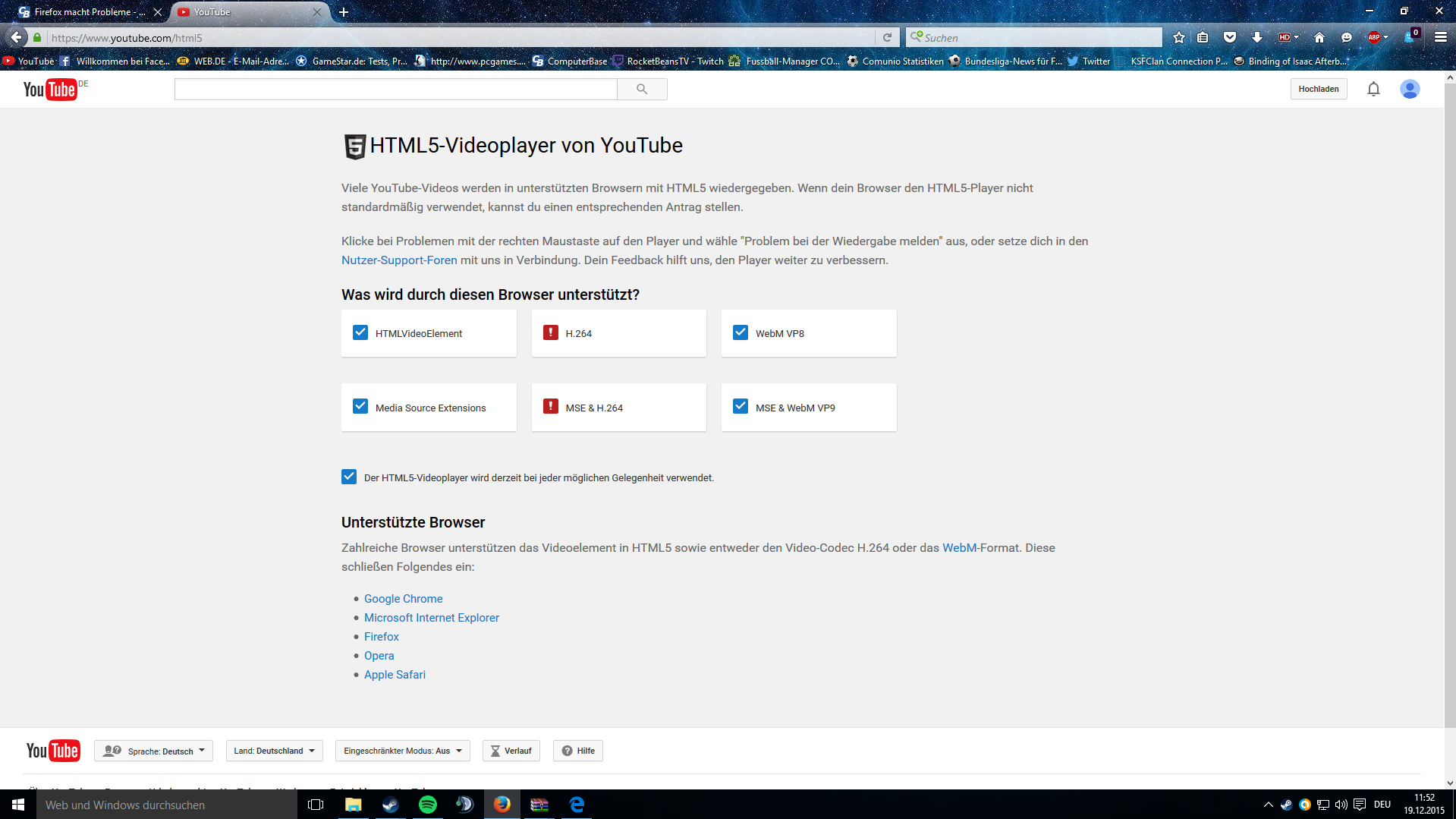
Task: Open Microsoft Edge from the taskbar
Action: click(x=577, y=805)
